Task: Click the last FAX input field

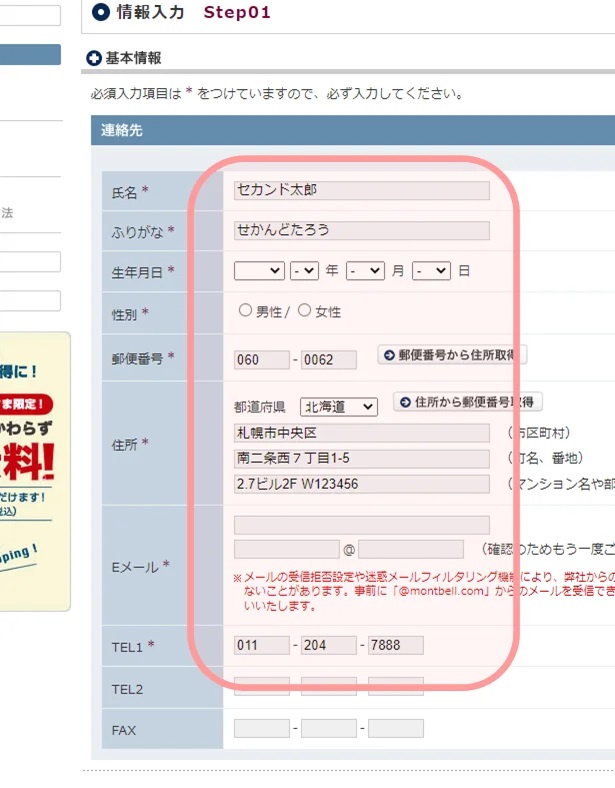Action: coord(396,728)
